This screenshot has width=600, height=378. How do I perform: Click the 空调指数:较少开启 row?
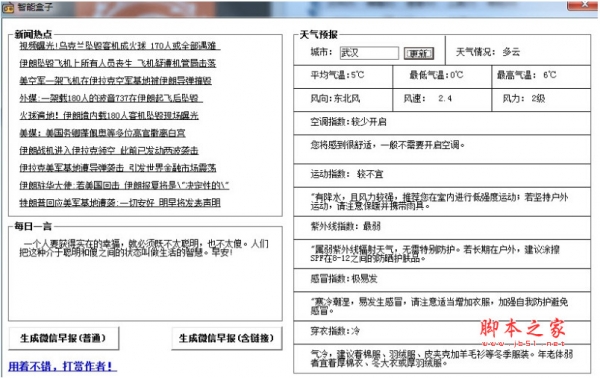pyautogui.click(x=442, y=123)
